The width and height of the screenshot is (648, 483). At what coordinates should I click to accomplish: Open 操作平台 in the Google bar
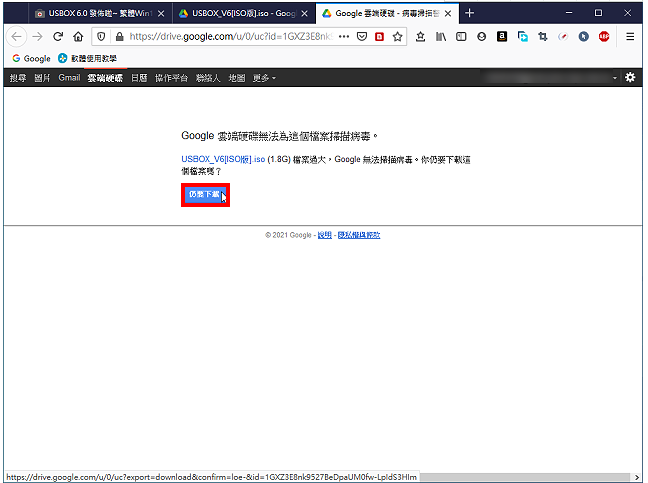pos(172,78)
